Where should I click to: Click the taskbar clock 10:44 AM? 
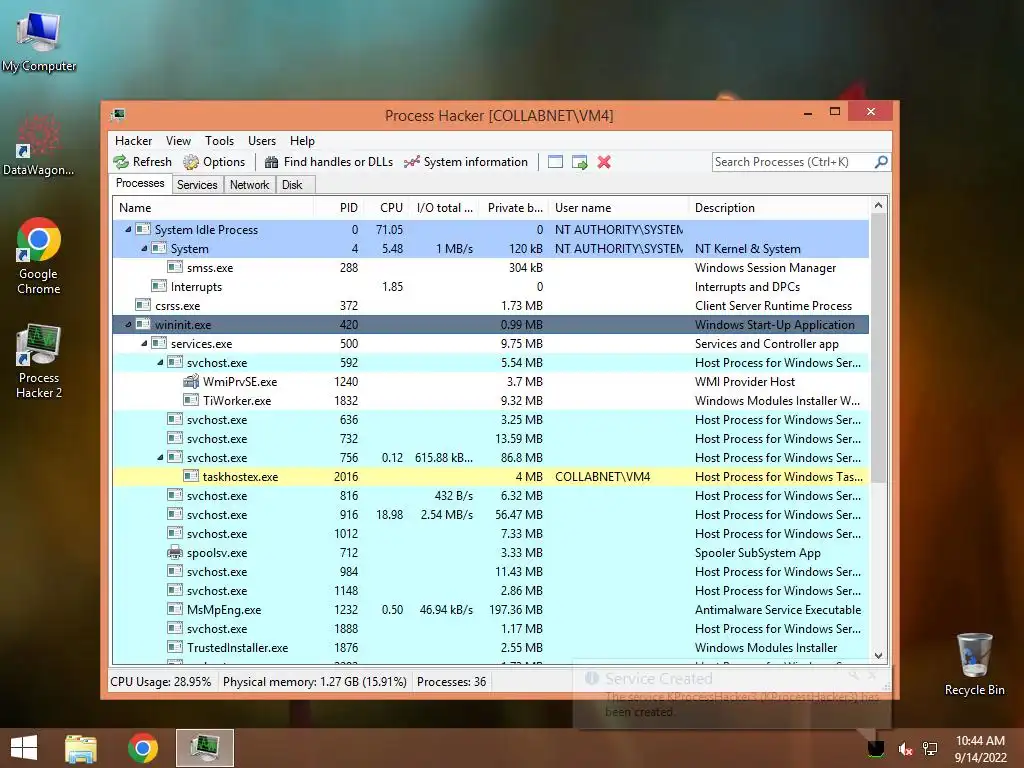(980, 748)
